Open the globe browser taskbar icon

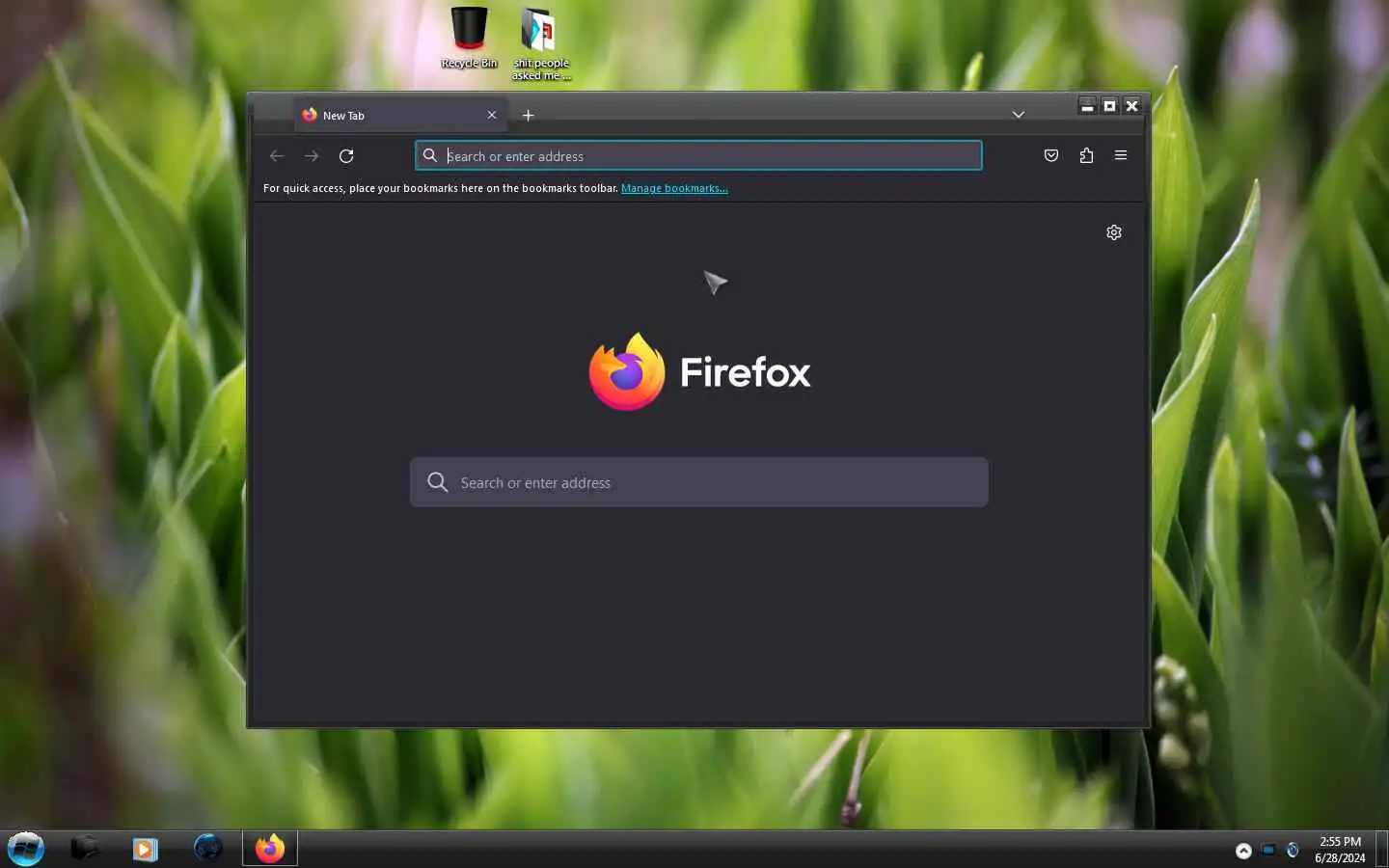coord(207,849)
